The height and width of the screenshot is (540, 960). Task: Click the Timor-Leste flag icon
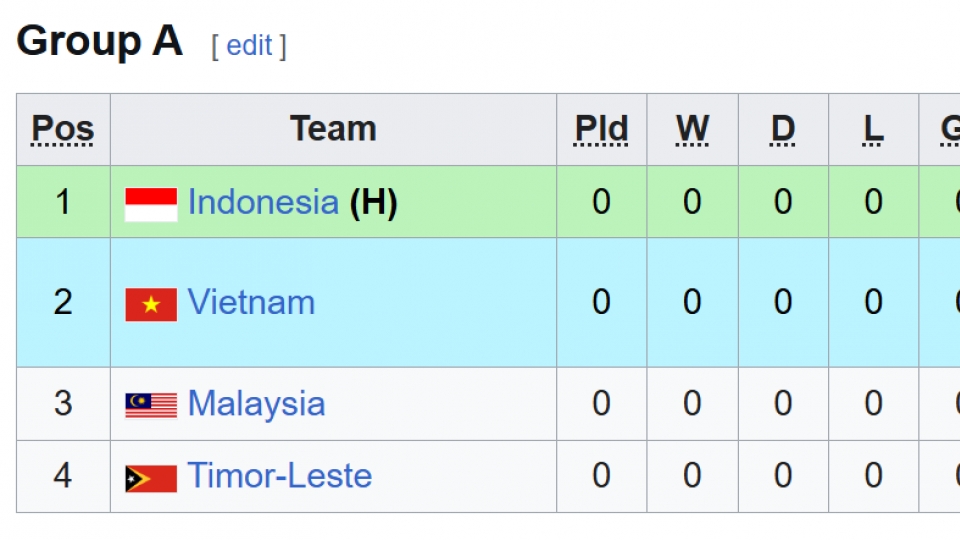[151, 477]
